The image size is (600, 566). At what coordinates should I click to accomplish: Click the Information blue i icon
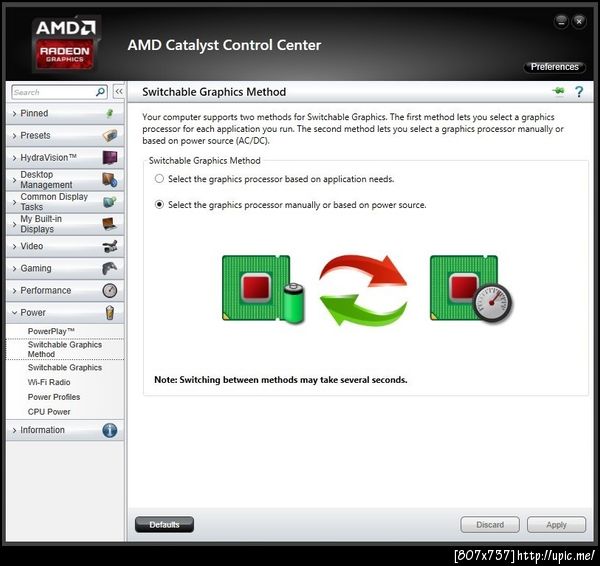[110, 430]
